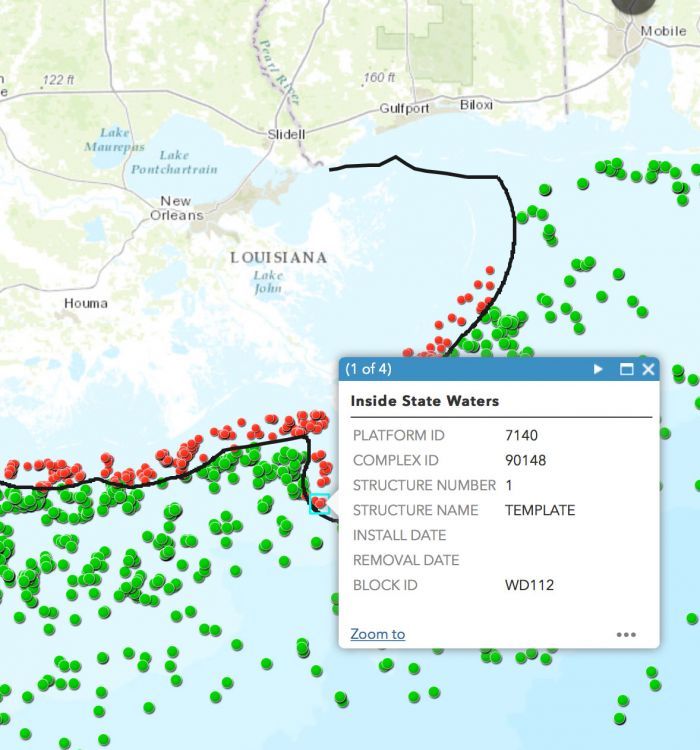The image size is (700, 750).
Task: Click the LOUISIANA state label
Action: [x=278, y=258]
